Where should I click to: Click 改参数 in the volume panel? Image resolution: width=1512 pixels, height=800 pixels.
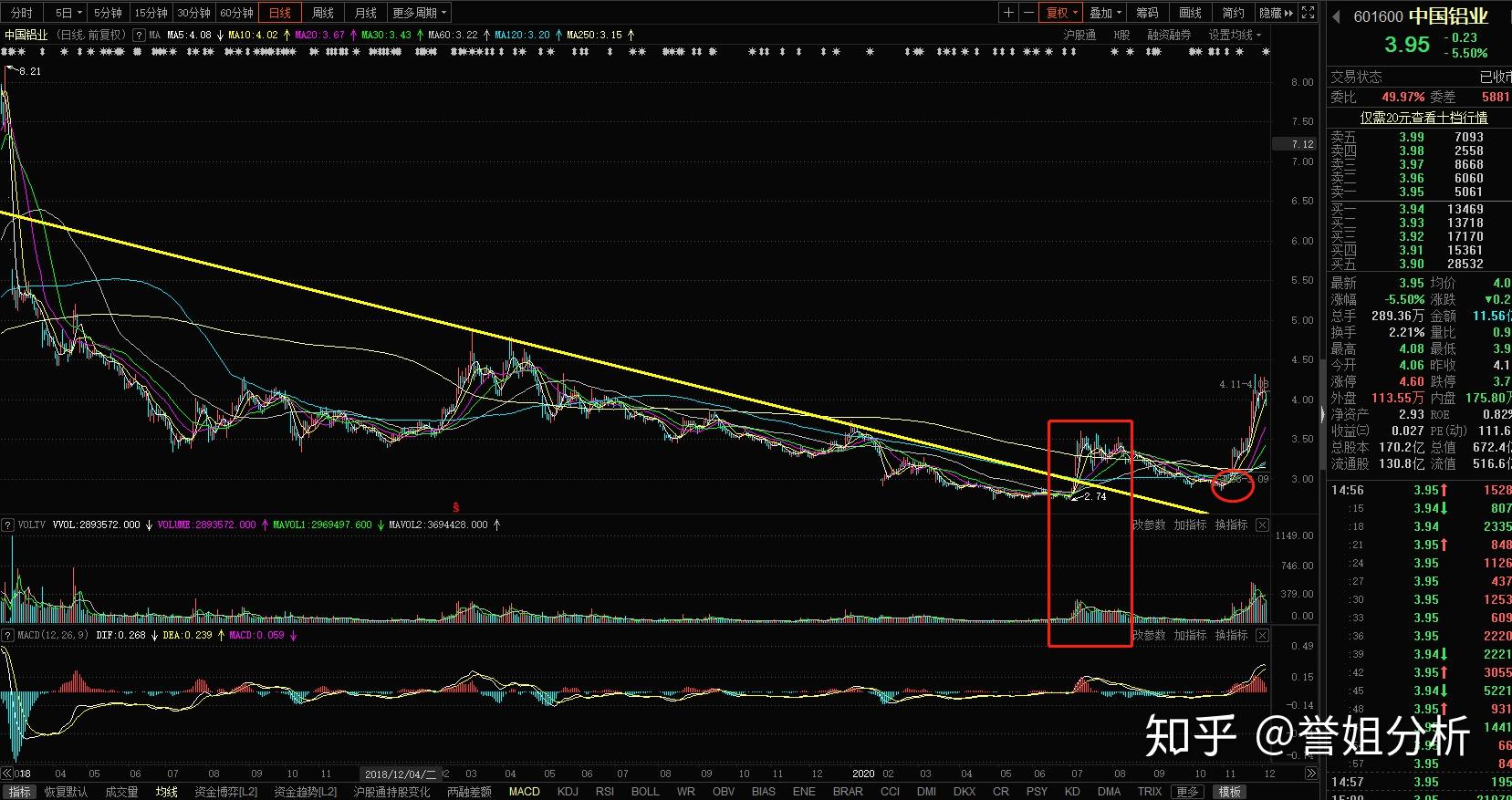[x=1149, y=525]
